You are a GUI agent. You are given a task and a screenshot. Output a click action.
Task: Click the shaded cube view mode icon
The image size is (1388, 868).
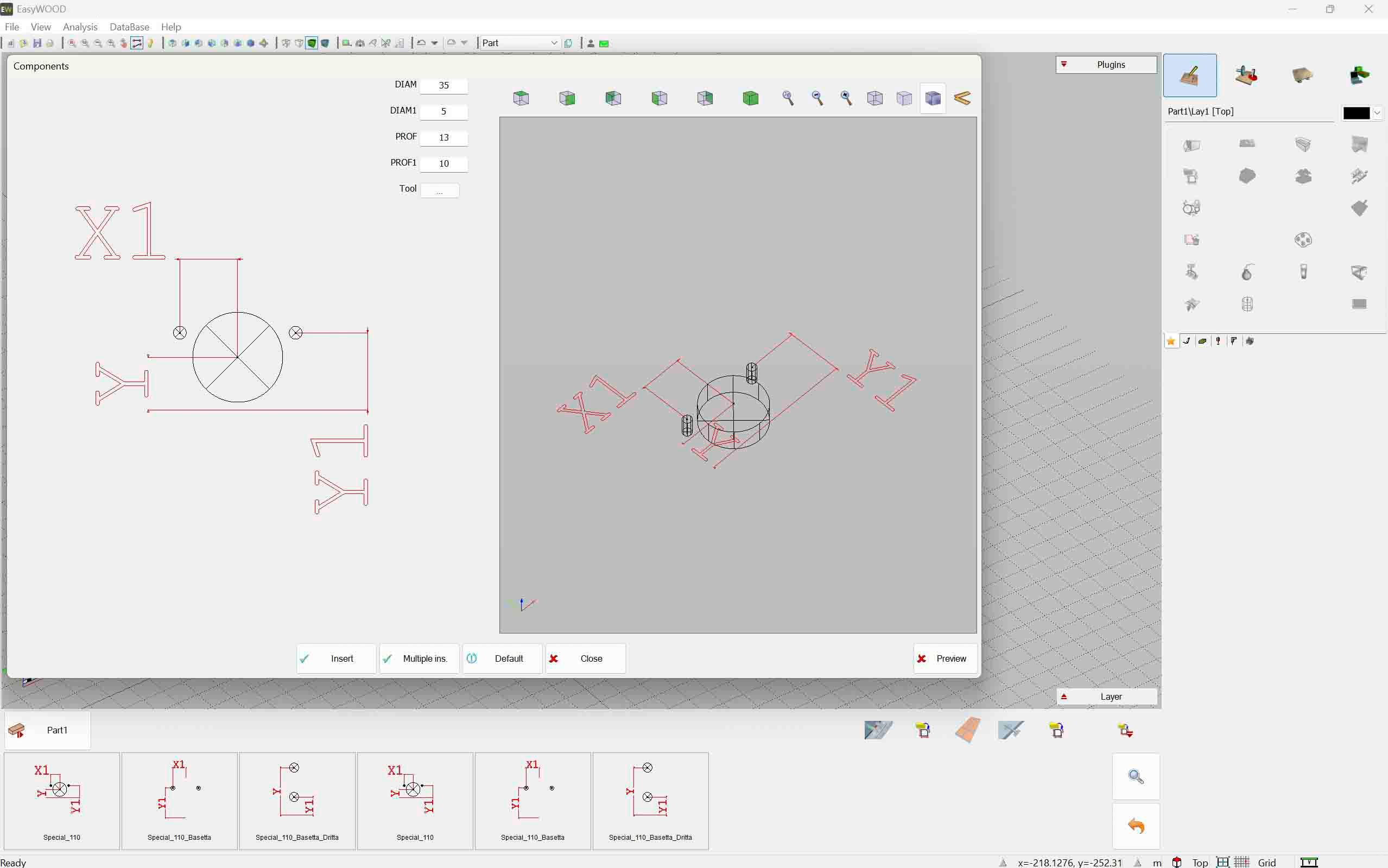(933, 98)
